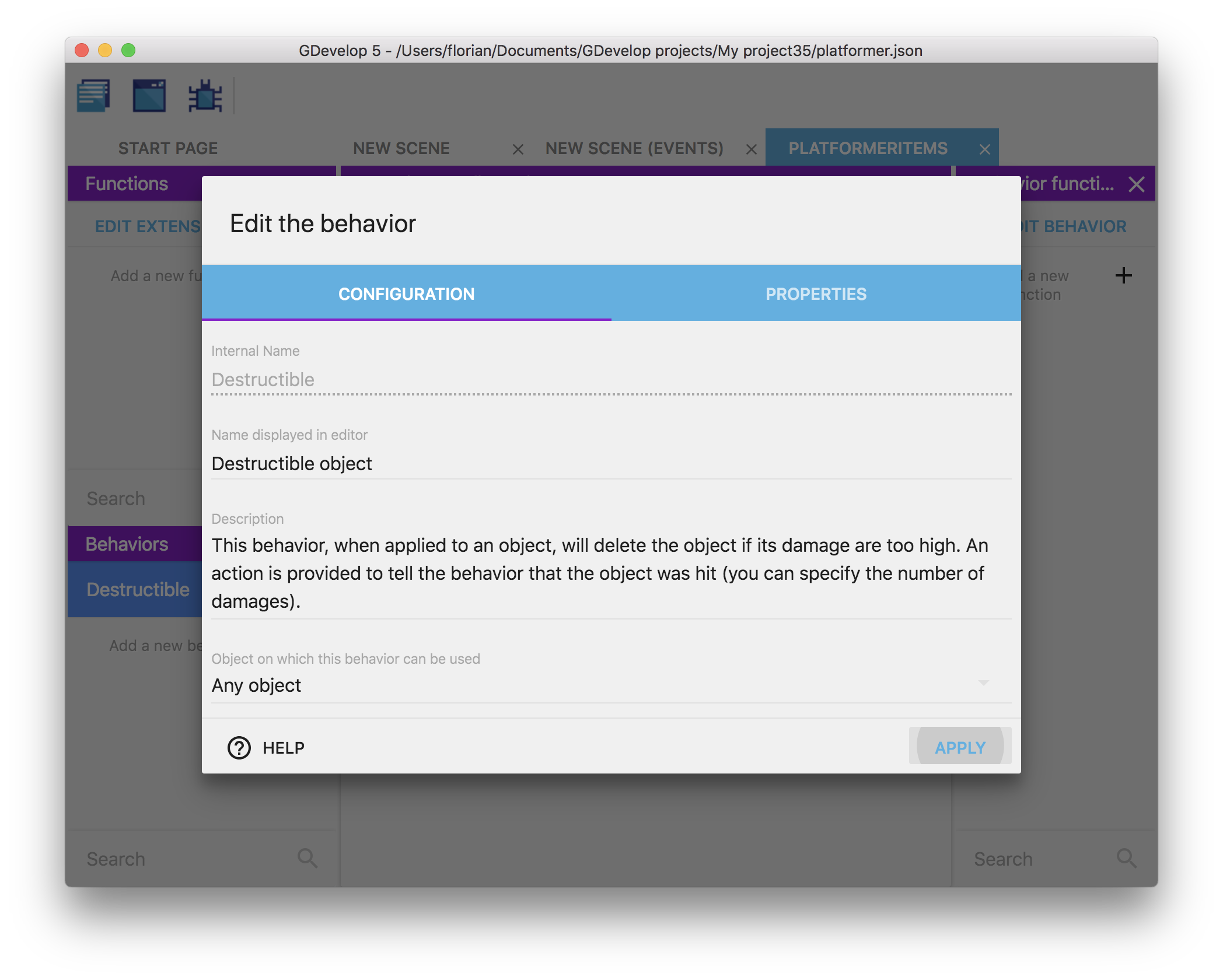
Task: Expand the Any object dropdown arrow
Action: click(984, 683)
